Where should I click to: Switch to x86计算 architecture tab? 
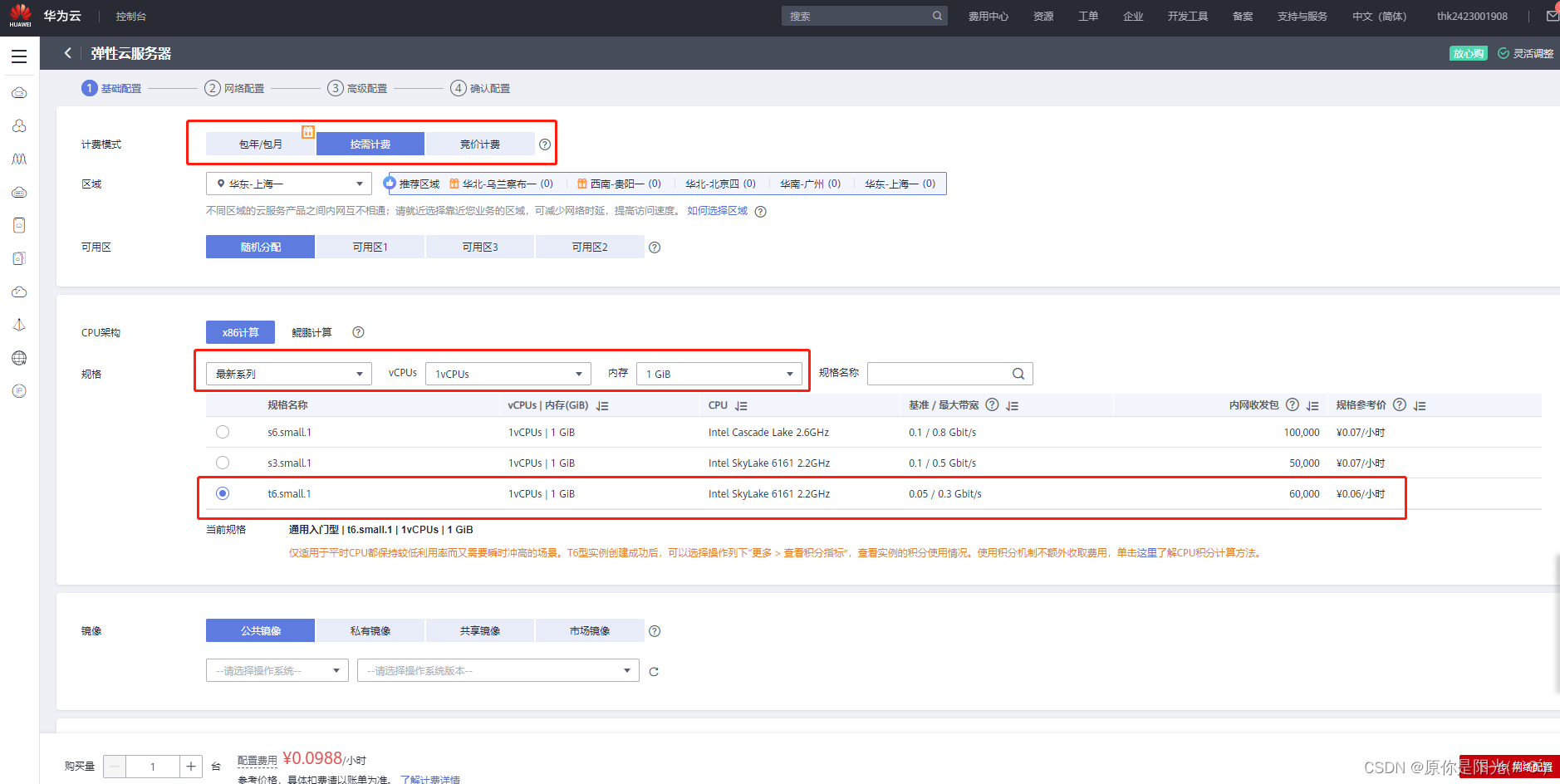pos(240,332)
